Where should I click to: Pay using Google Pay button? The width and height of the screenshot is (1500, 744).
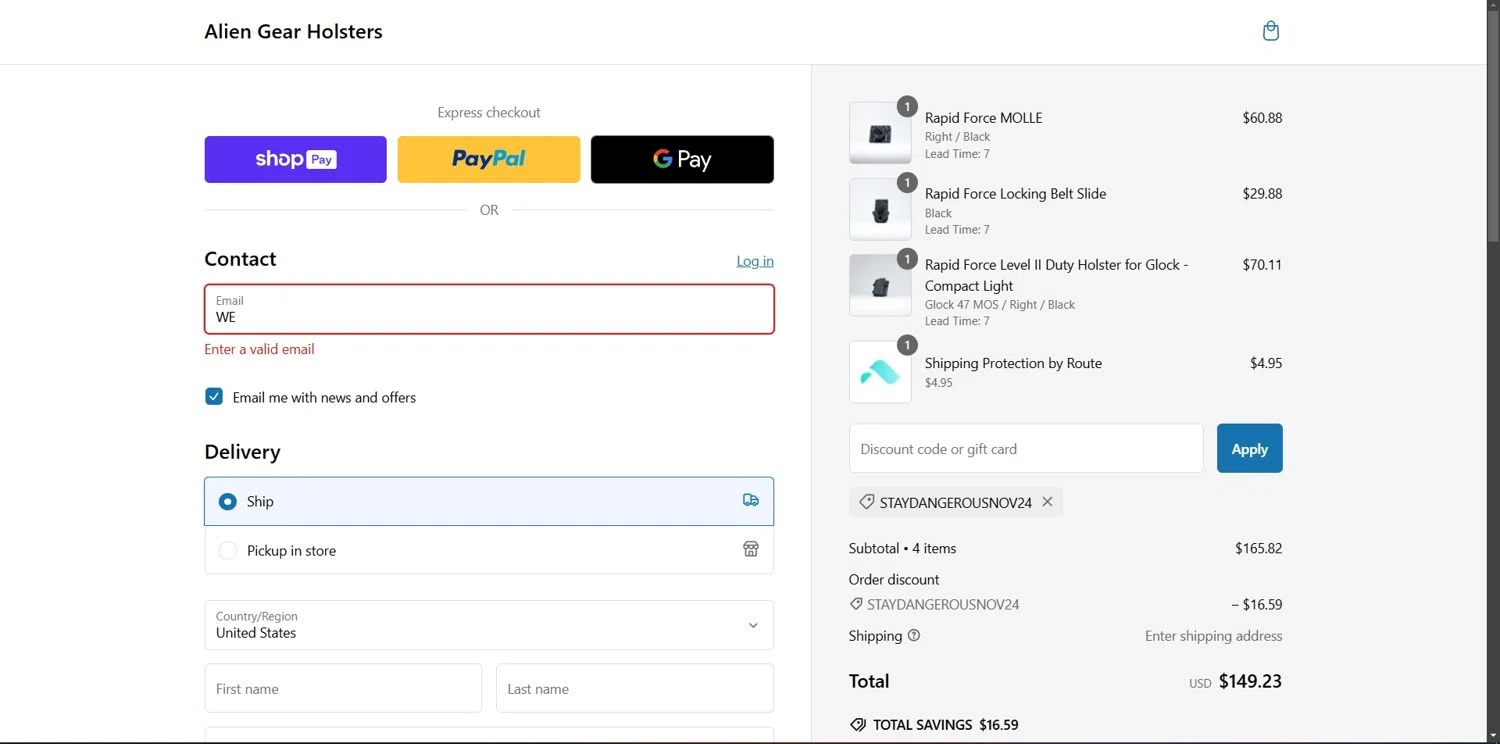682,159
